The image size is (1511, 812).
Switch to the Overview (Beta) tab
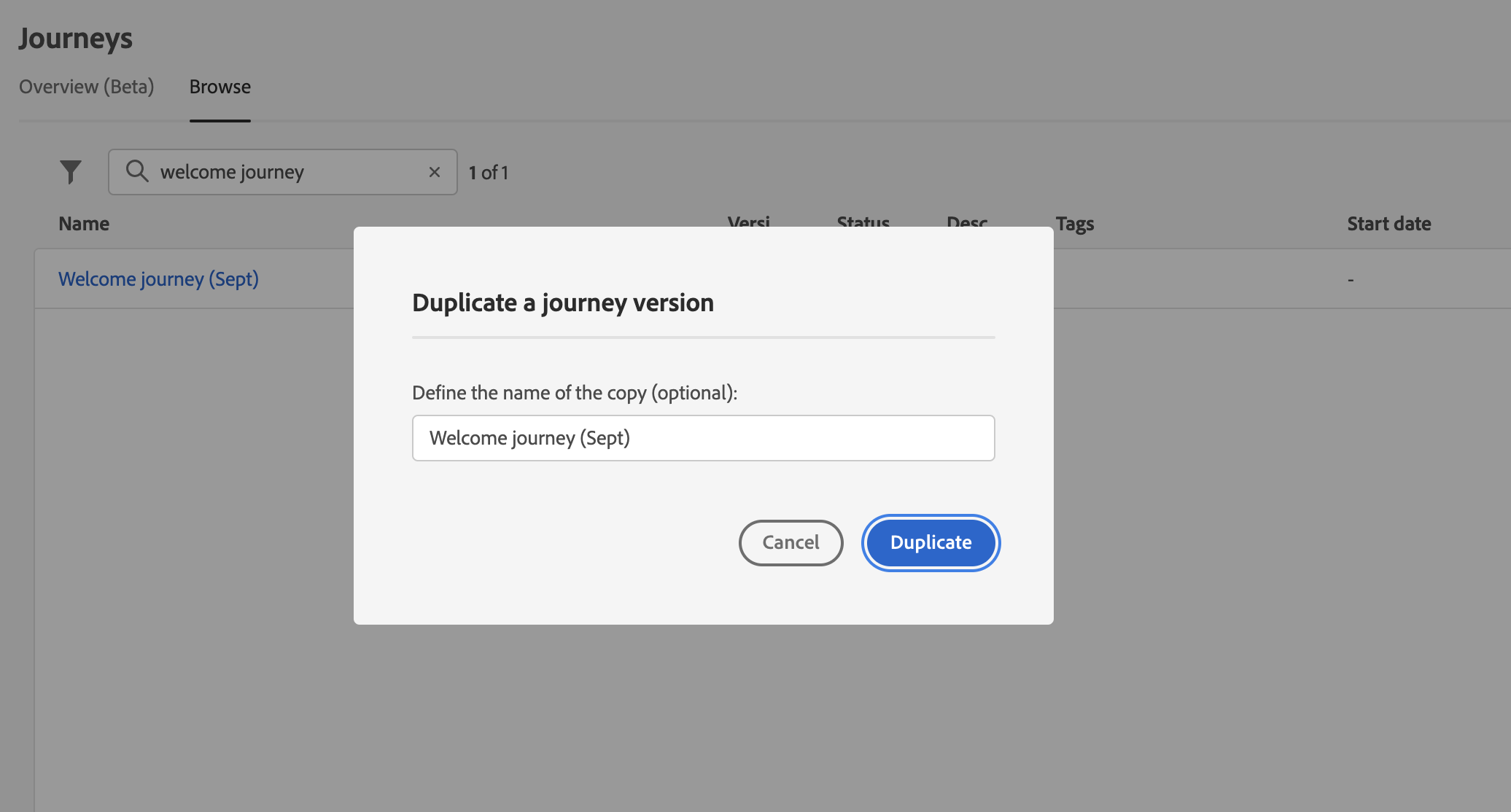86,87
